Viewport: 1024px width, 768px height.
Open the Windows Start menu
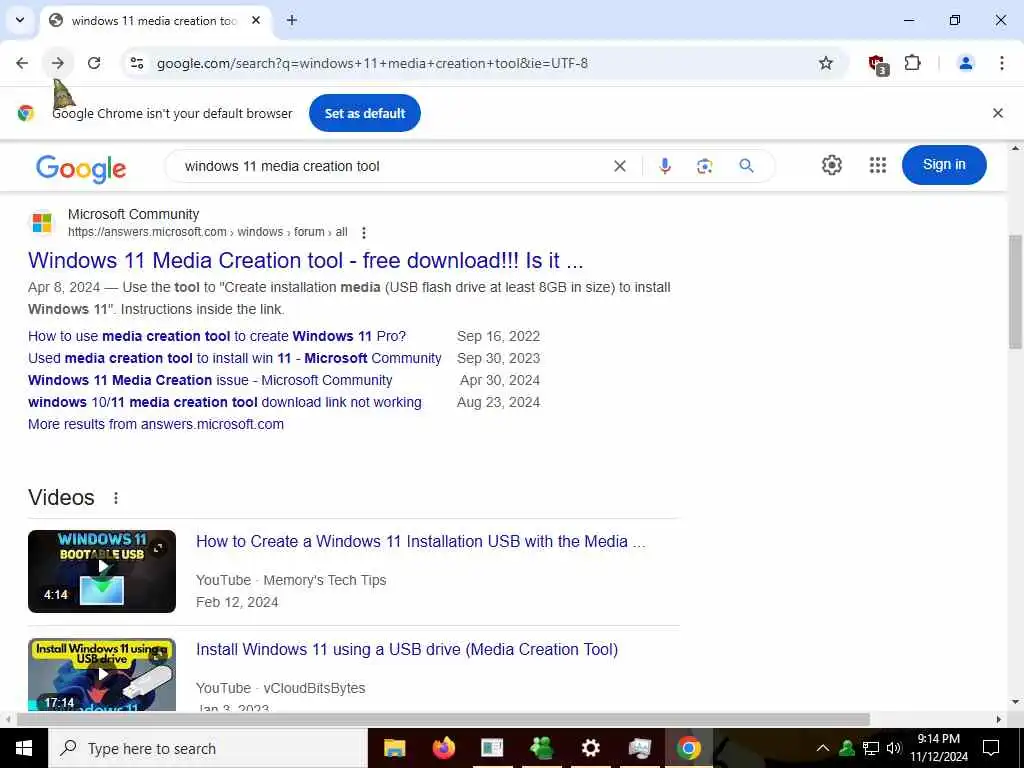coord(24,748)
